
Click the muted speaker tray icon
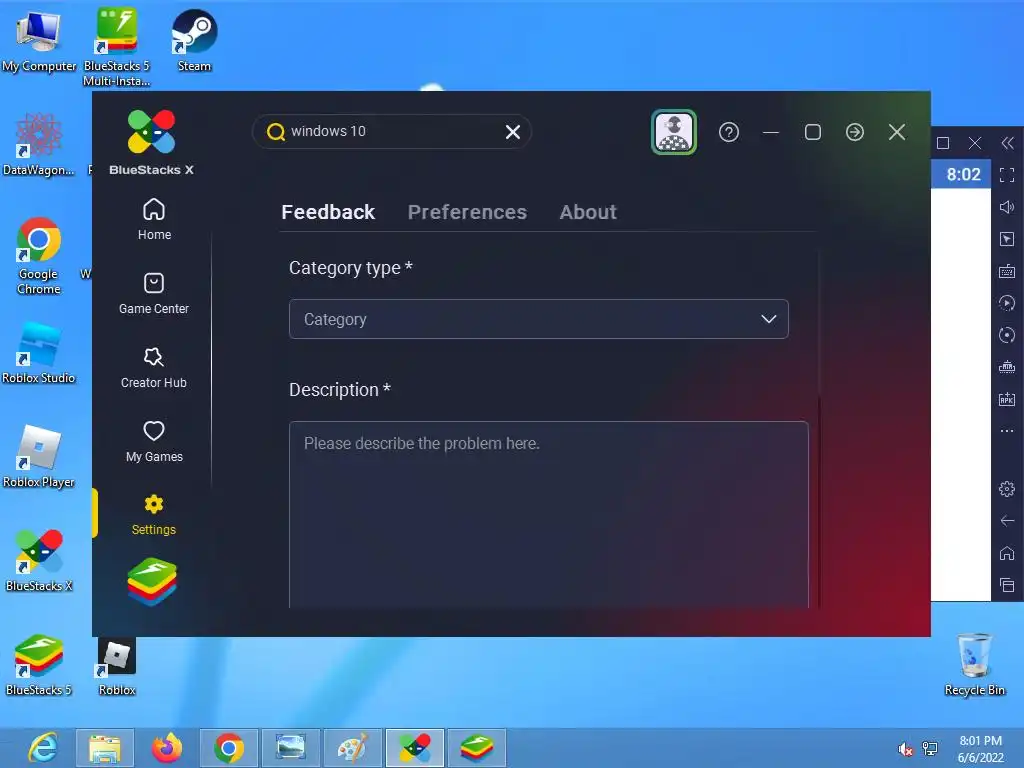(905, 749)
